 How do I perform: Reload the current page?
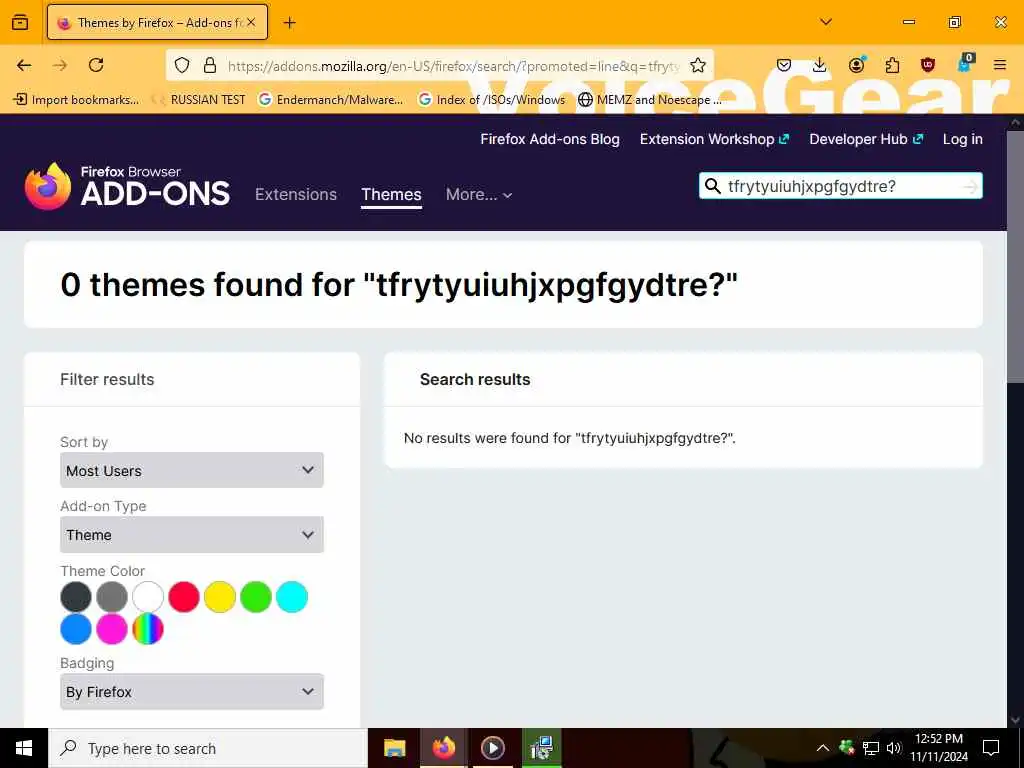pyautogui.click(x=96, y=65)
